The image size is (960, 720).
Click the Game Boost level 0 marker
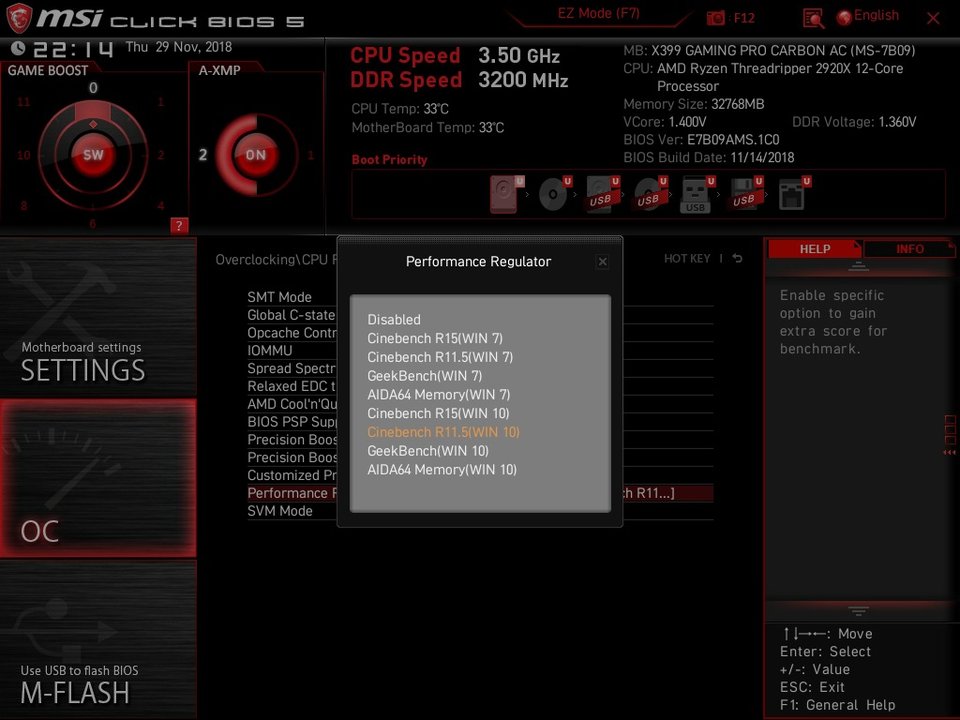click(93, 88)
